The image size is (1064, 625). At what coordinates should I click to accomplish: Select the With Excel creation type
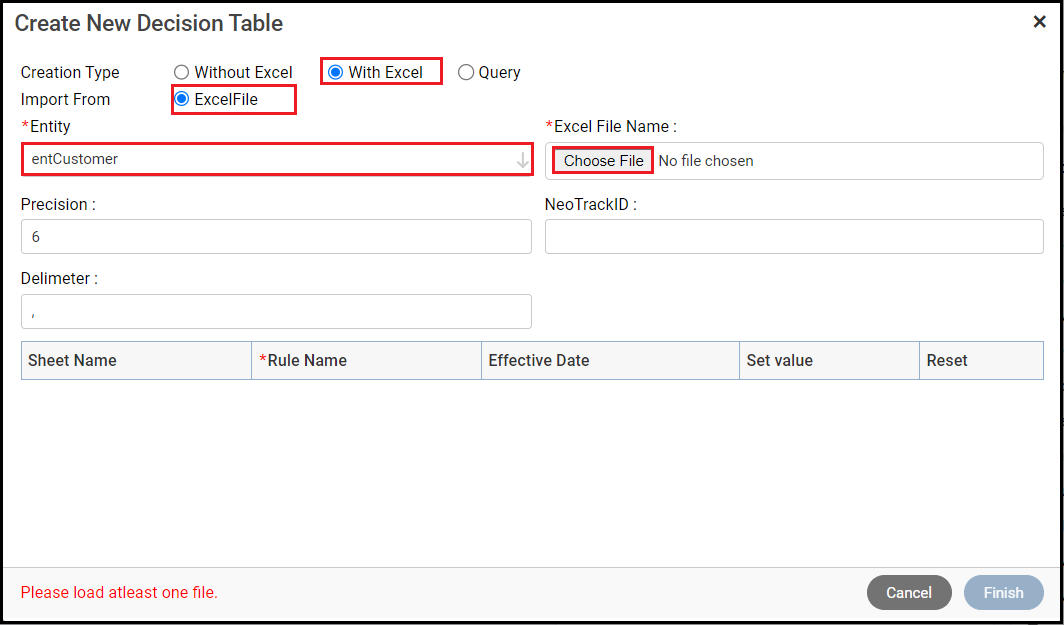point(336,72)
